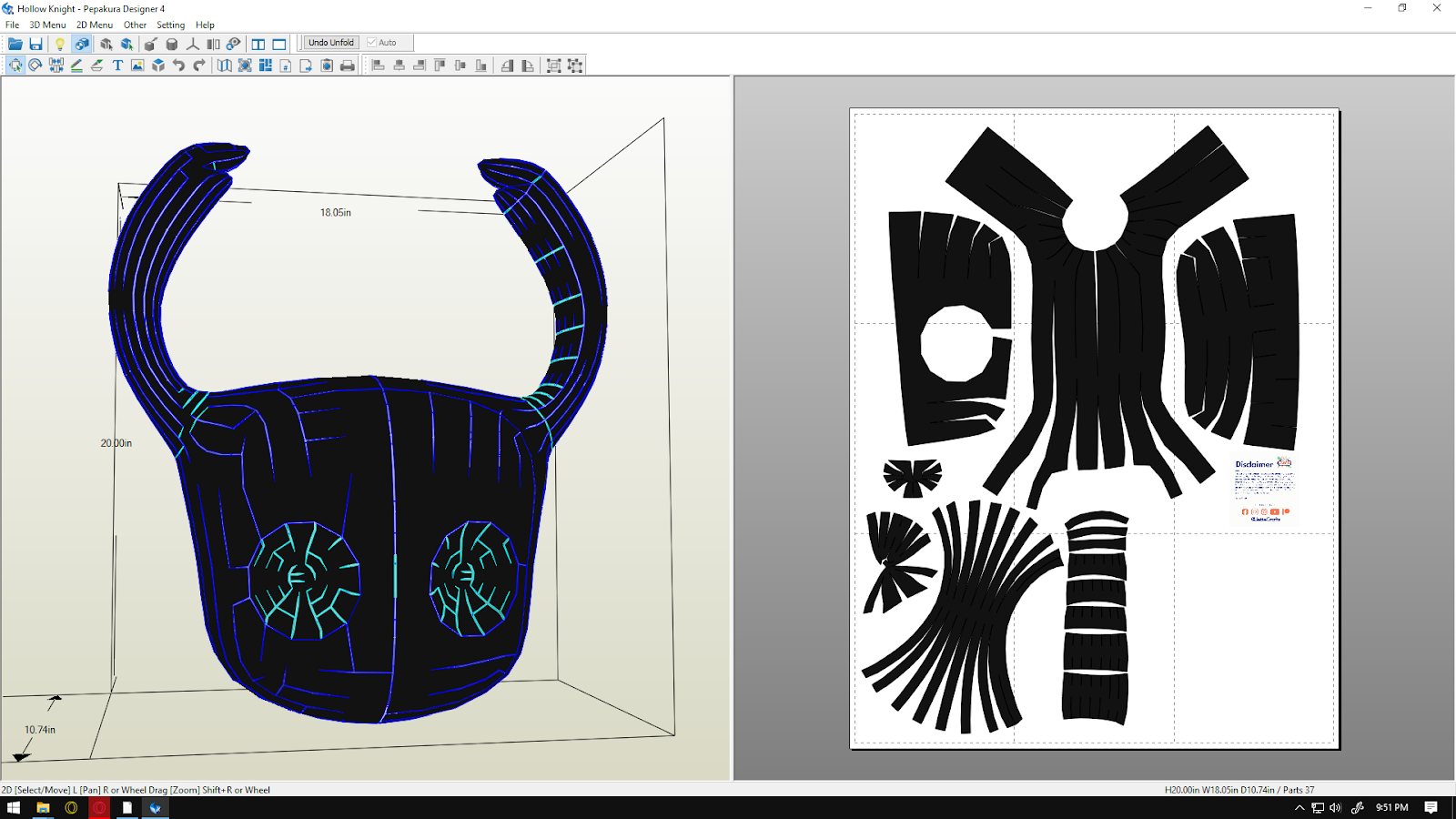The height and width of the screenshot is (819, 1456).
Task: Click the Insert Image tool icon
Action: tap(137, 66)
